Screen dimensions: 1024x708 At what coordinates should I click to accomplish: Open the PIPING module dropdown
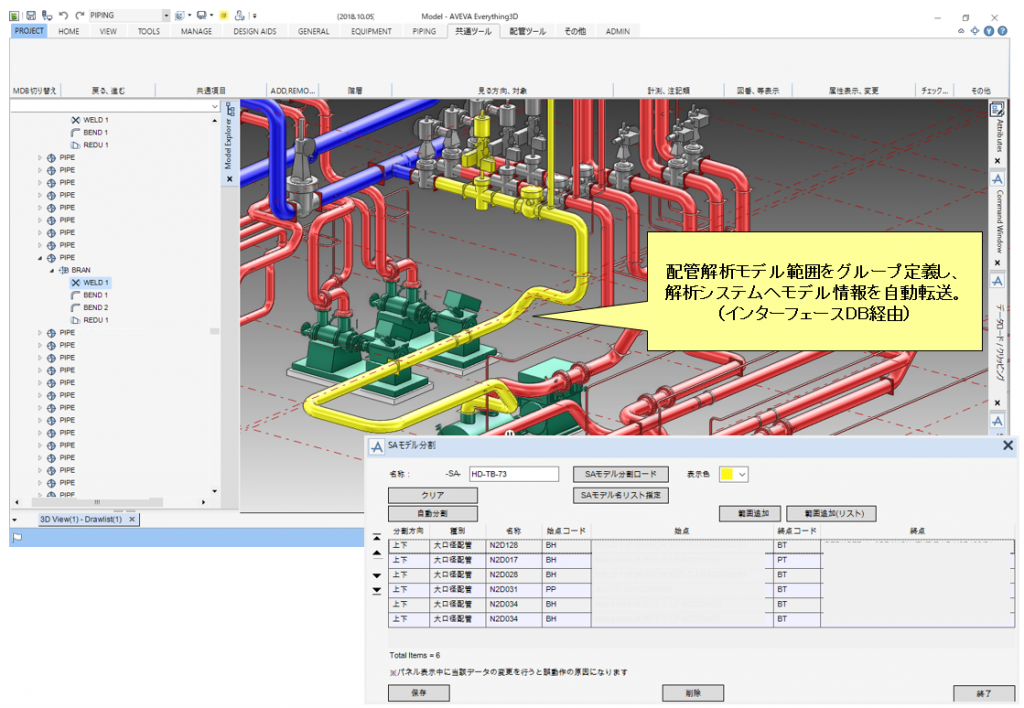click(x=166, y=15)
